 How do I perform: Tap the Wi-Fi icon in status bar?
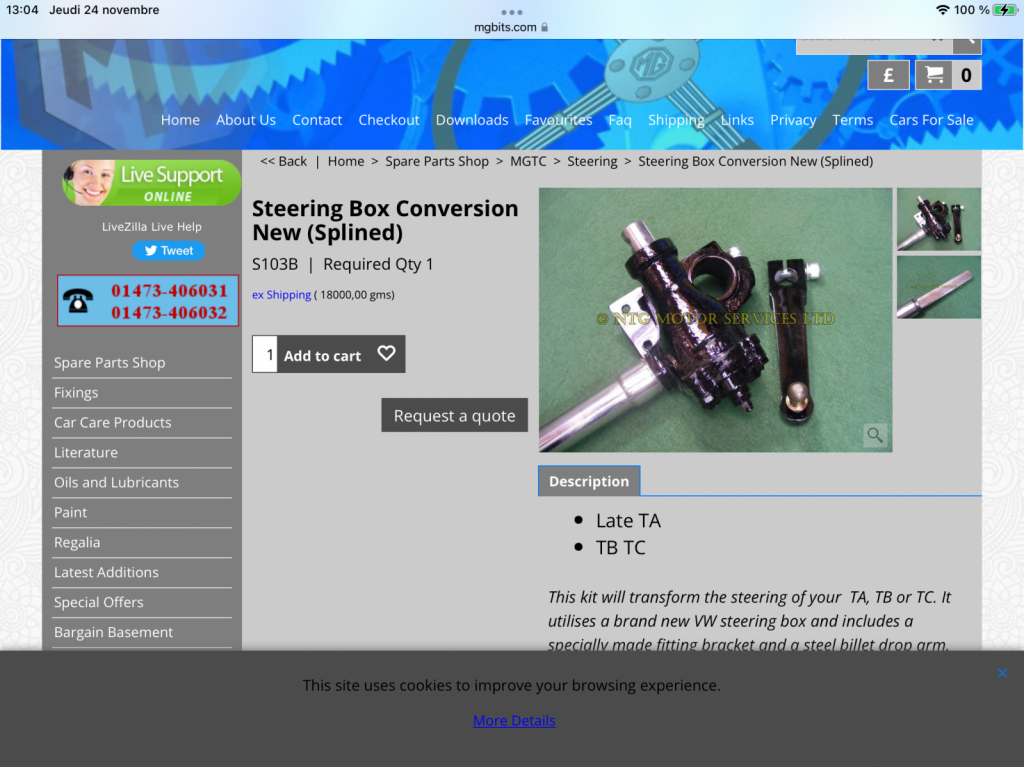pyautogui.click(x=942, y=10)
